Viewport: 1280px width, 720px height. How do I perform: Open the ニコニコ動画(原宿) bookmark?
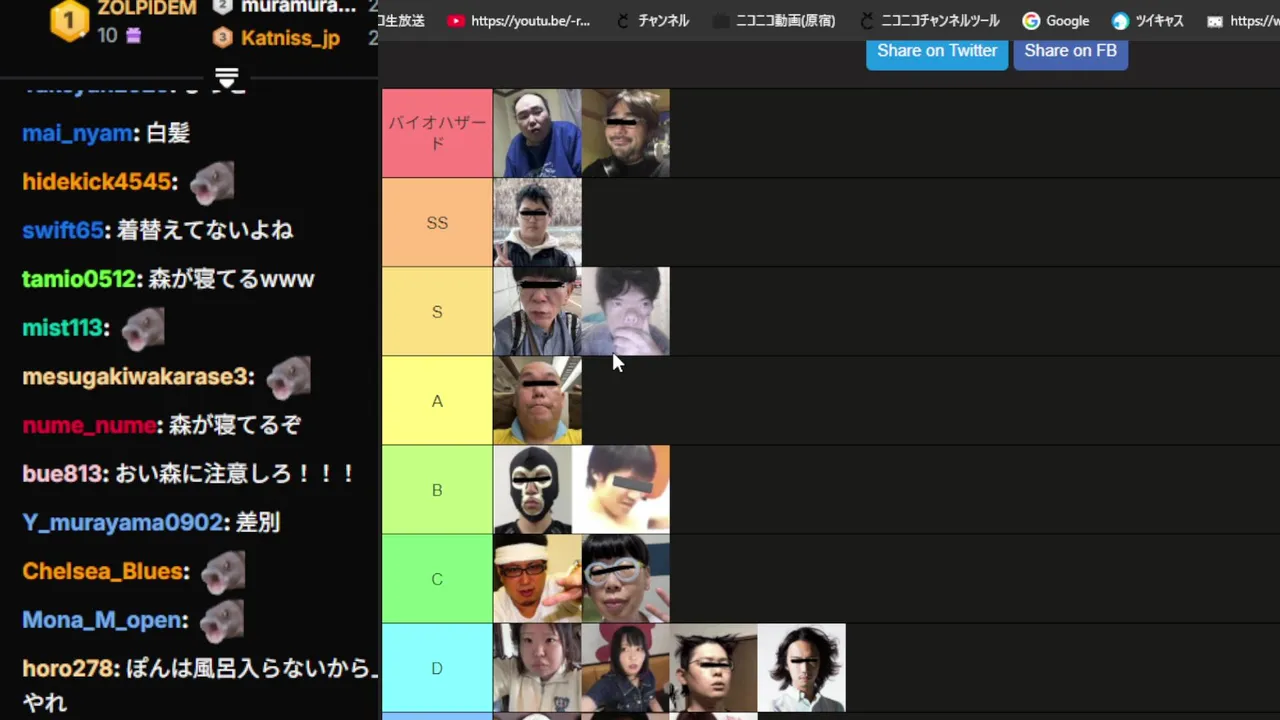point(773,20)
